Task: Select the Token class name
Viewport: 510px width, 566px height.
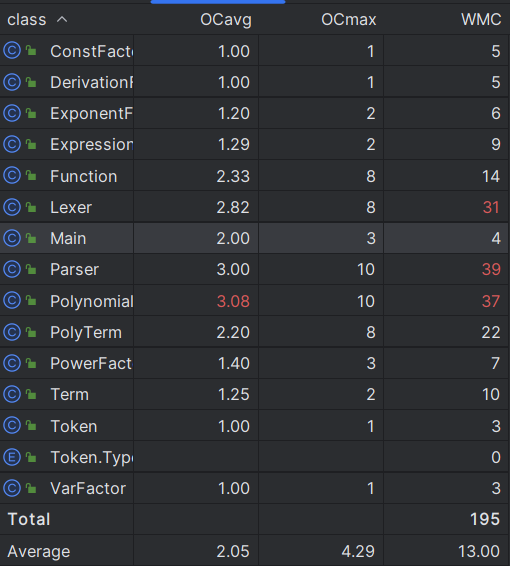Action: (74, 426)
